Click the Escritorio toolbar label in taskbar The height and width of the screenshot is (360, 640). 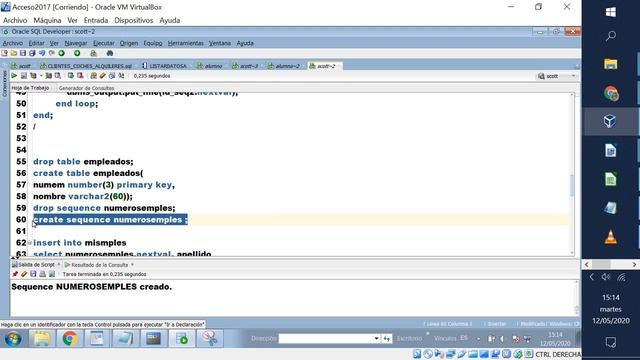(x=409, y=338)
